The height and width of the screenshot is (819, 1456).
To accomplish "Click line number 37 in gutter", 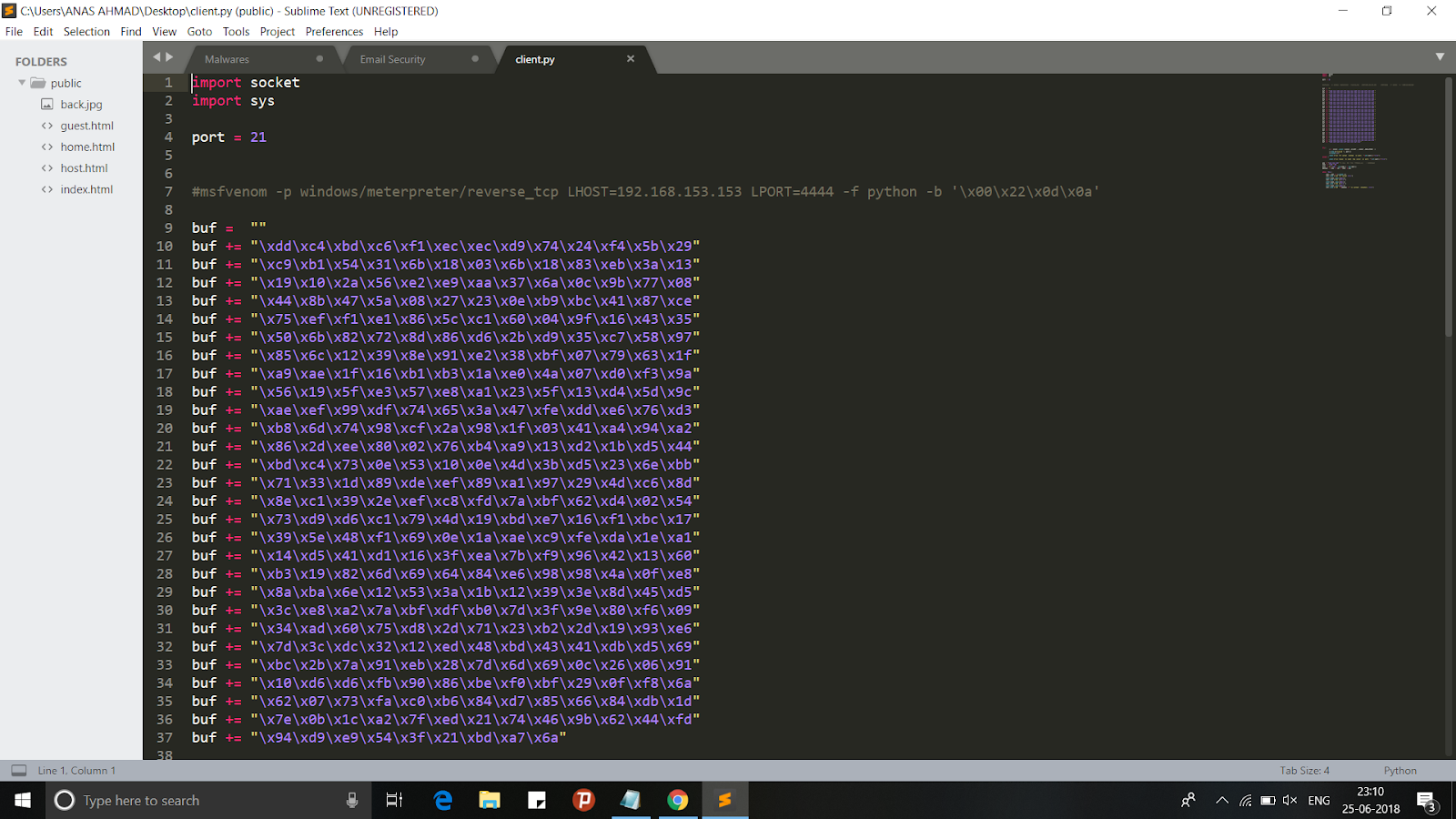I will [165, 738].
